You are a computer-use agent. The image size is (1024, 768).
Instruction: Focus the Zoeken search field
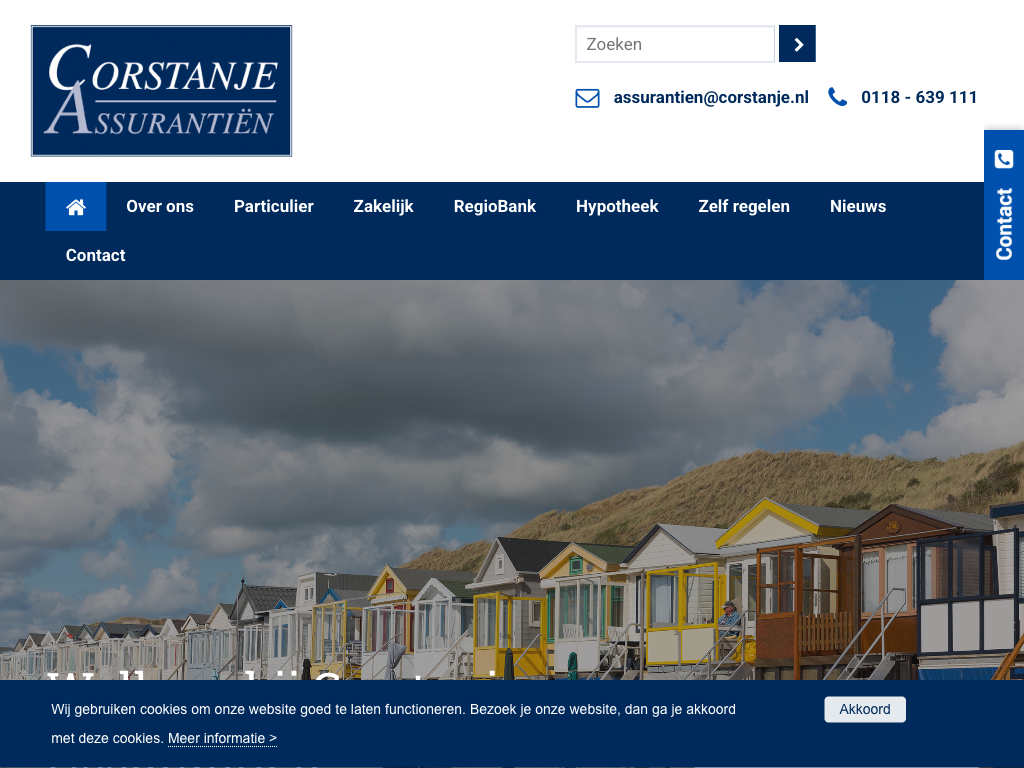pyautogui.click(x=674, y=44)
